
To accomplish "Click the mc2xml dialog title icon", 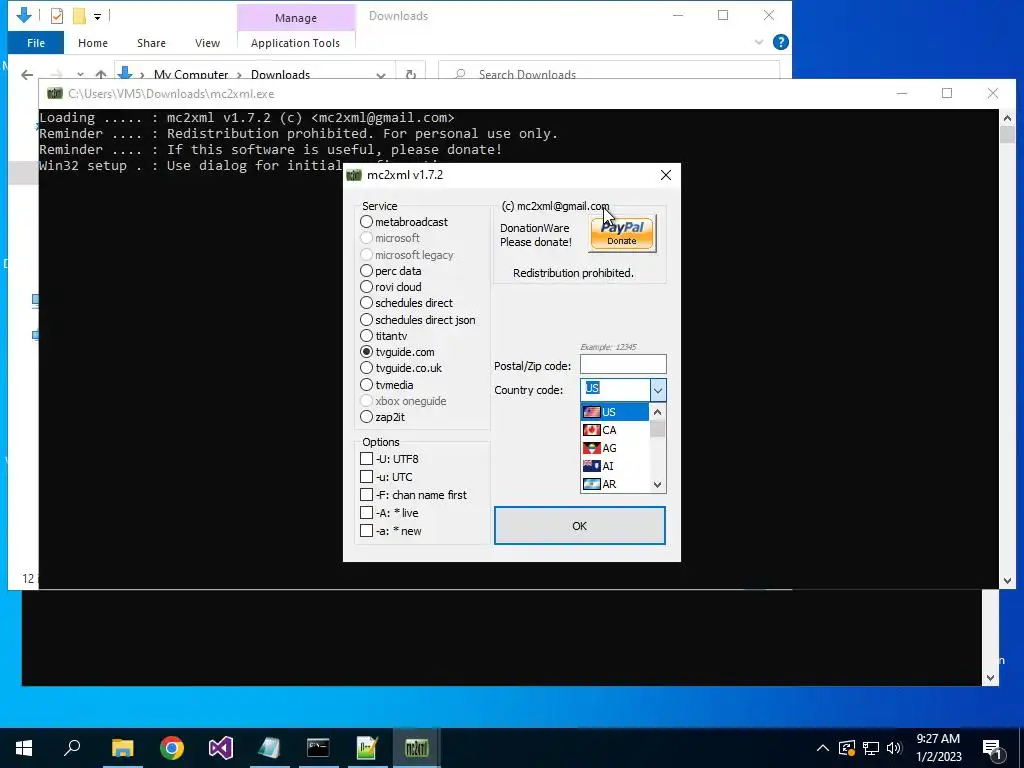I will pos(354,175).
